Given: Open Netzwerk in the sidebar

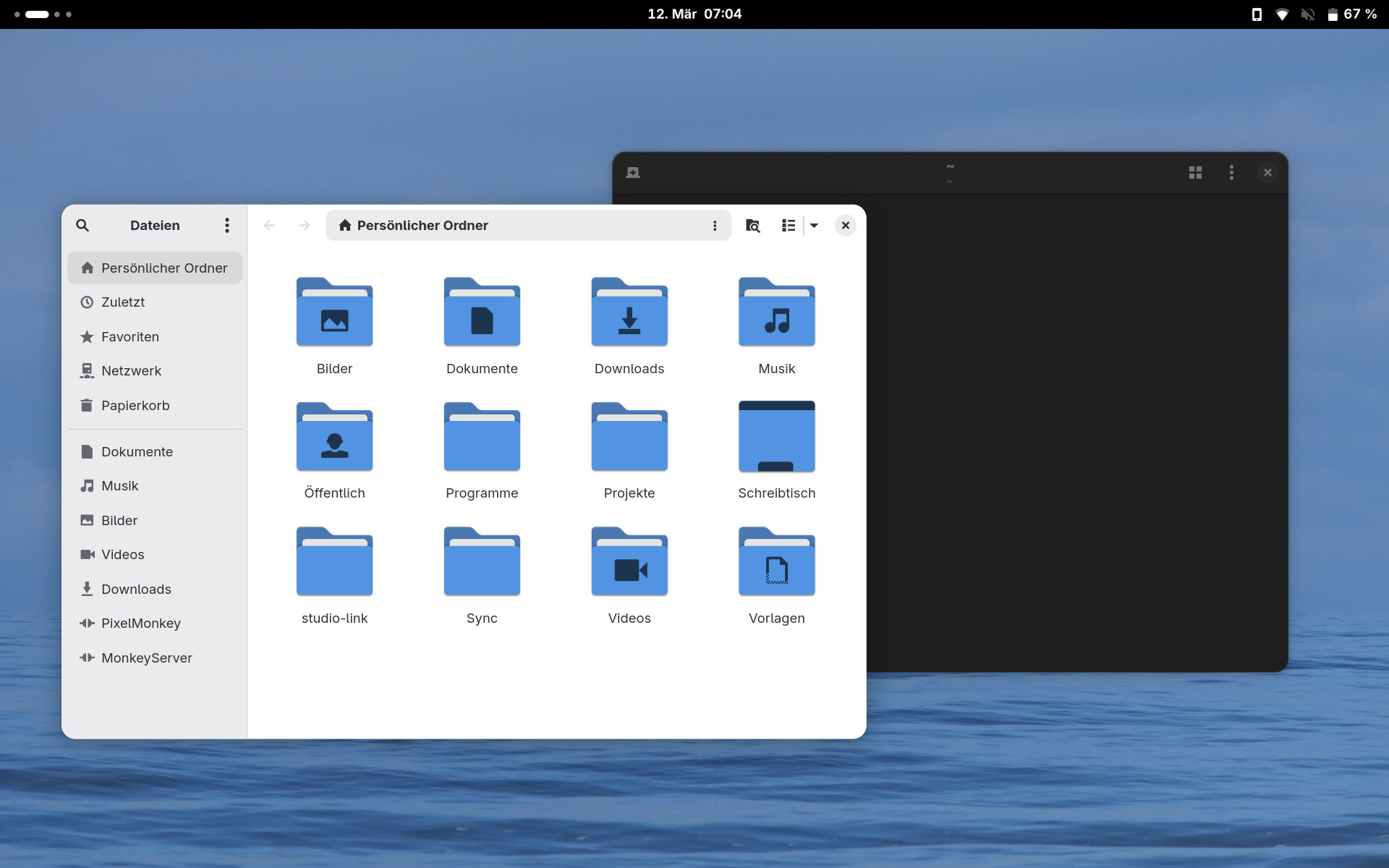Looking at the screenshot, I should pyautogui.click(x=131, y=371).
